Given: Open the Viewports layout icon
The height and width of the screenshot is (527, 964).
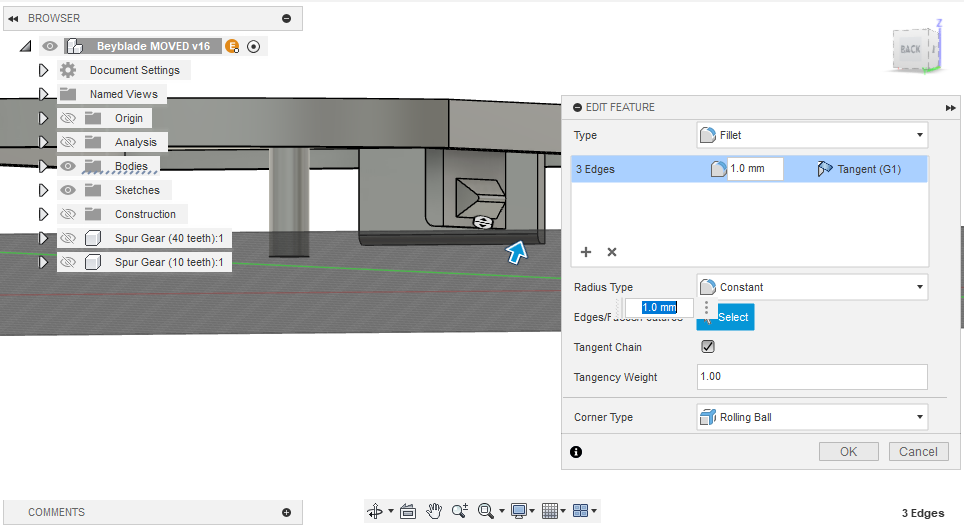Looking at the screenshot, I should 580,511.
